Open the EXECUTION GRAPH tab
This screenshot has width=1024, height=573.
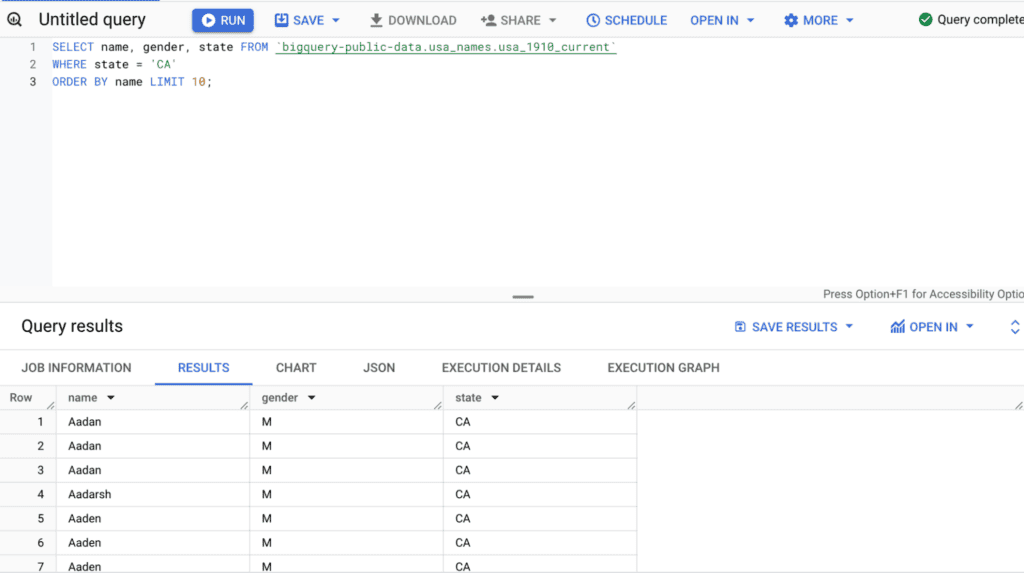[x=664, y=368]
